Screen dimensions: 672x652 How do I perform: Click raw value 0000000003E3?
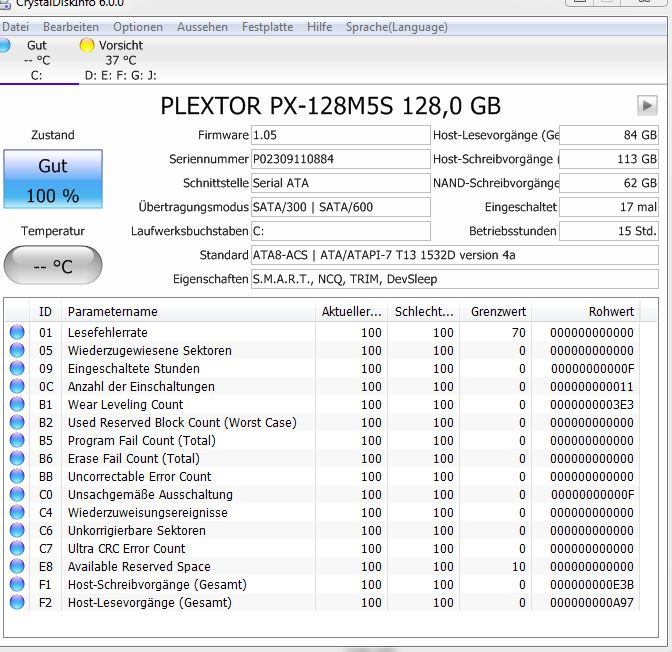click(591, 405)
